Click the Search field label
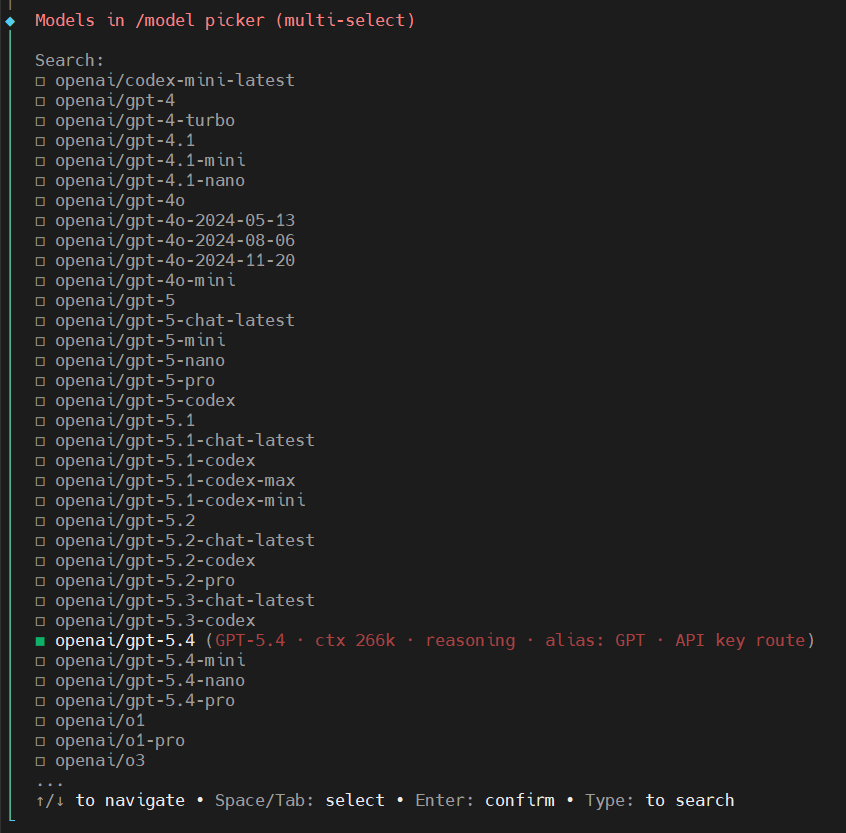The image size is (846, 833). 69,61
